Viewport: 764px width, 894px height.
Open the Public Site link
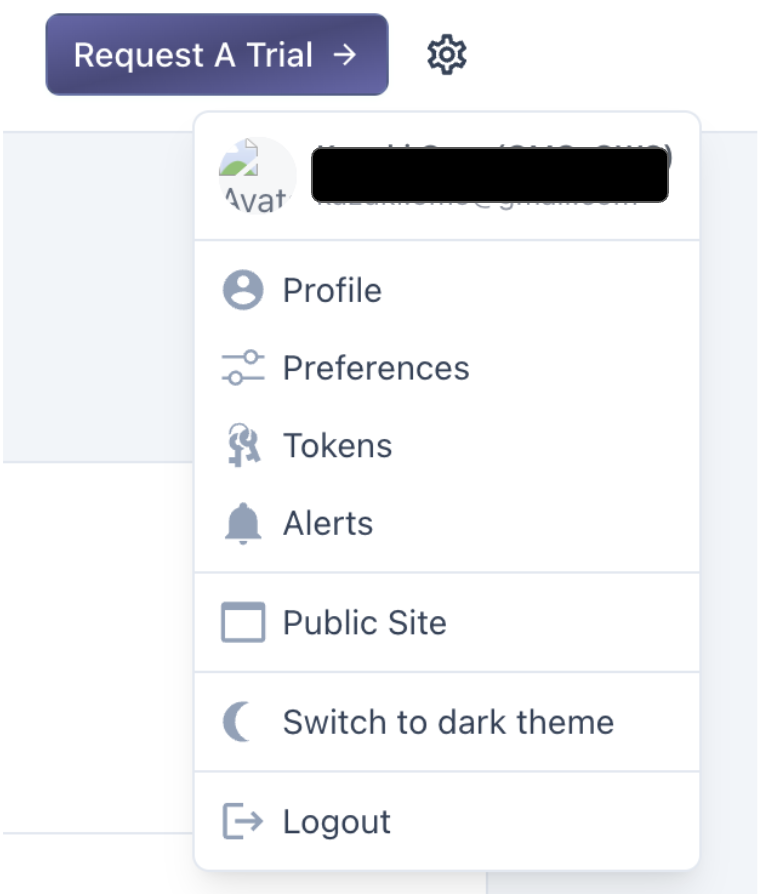(447, 622)
